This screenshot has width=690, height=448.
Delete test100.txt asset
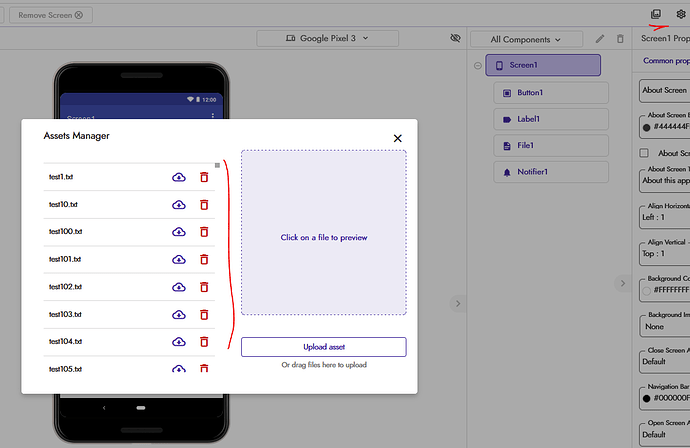click(x=204, y=231)
